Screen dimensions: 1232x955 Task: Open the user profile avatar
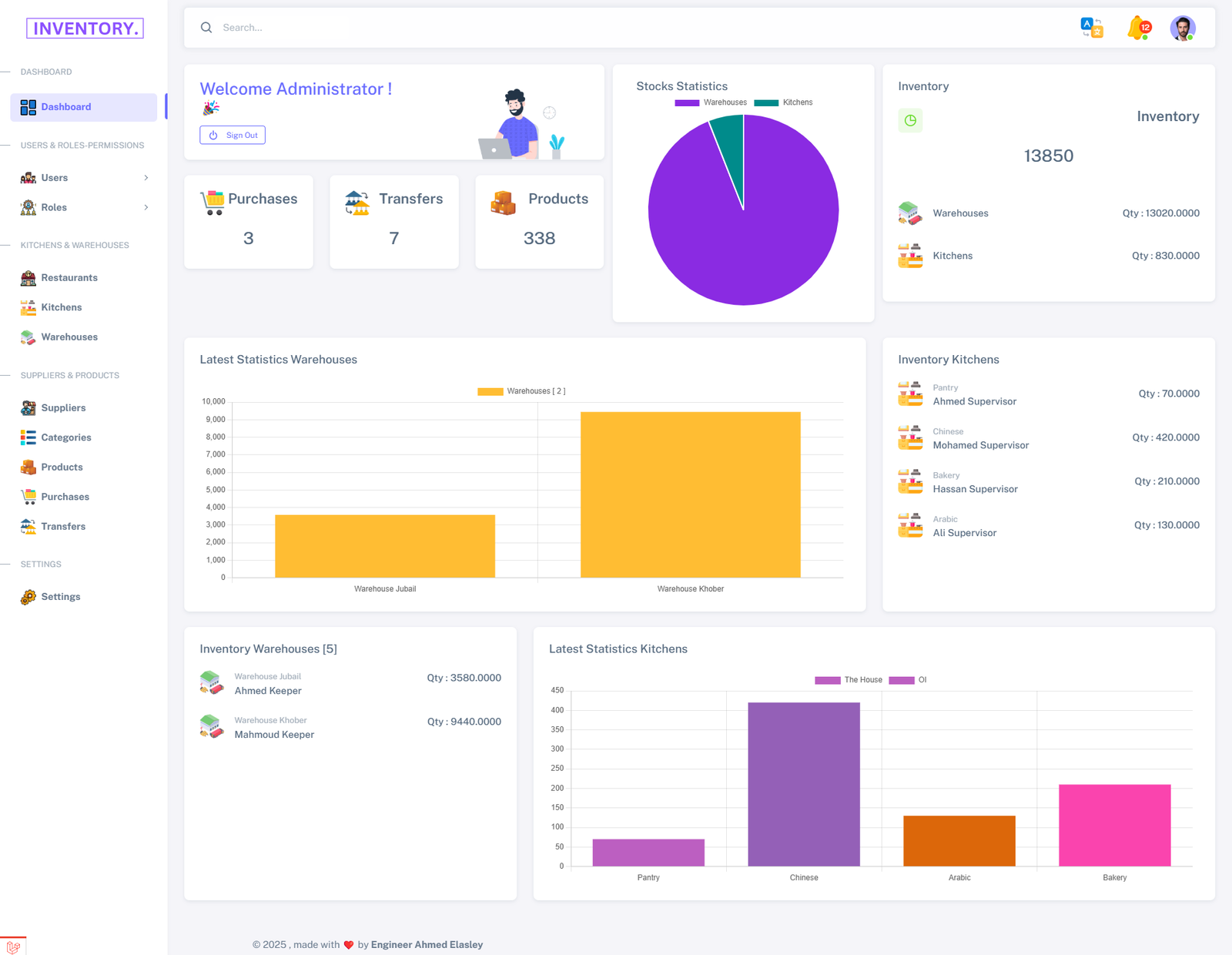tap(1182, 28)
